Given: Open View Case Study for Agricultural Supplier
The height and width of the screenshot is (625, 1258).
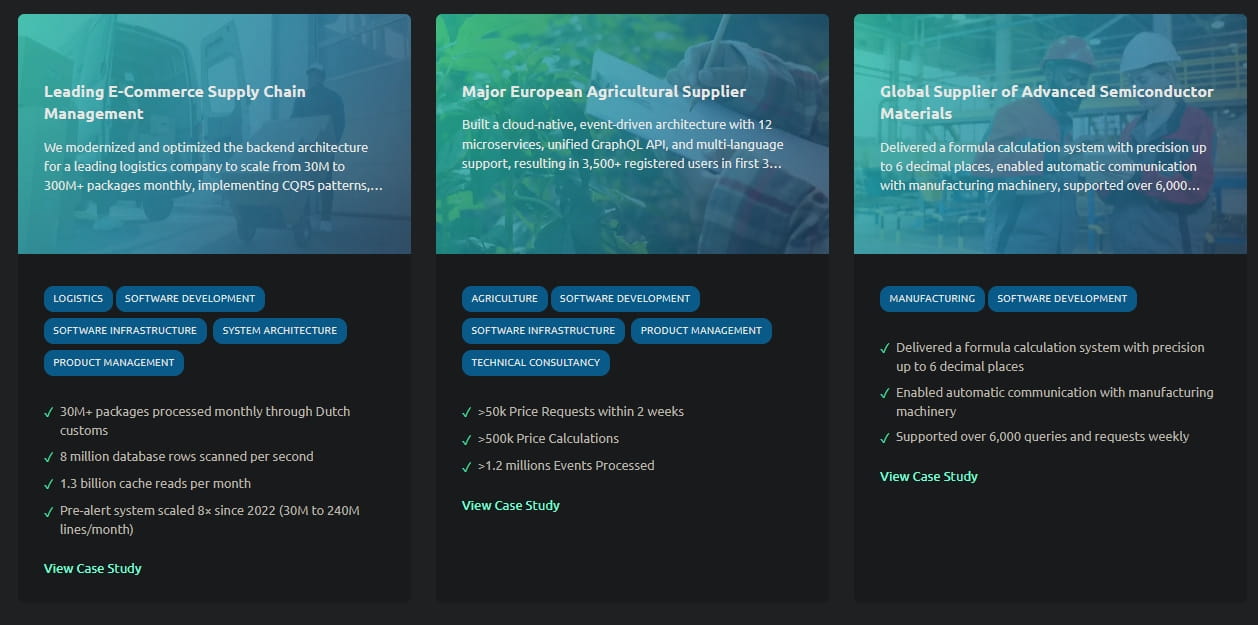Looking at the screenshot, I should pos(511,506).
